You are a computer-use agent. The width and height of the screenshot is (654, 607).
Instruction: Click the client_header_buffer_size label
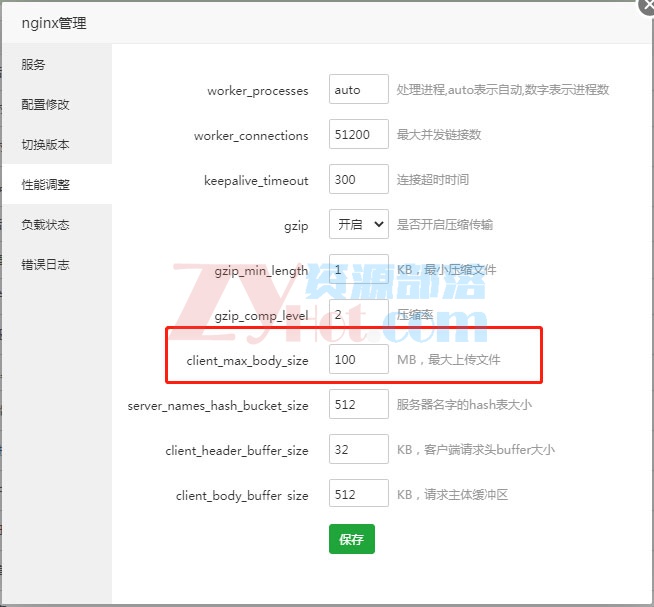[237, 451]
